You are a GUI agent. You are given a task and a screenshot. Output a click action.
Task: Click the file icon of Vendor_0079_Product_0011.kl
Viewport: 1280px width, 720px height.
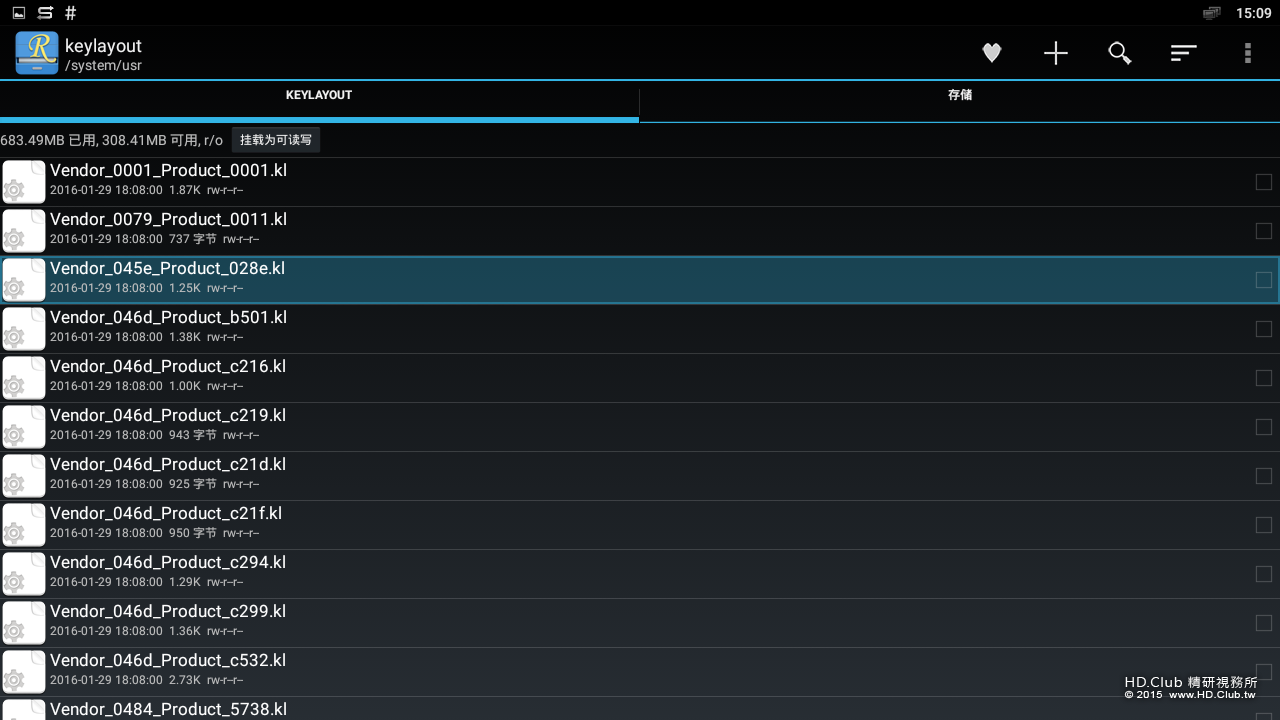24,231
